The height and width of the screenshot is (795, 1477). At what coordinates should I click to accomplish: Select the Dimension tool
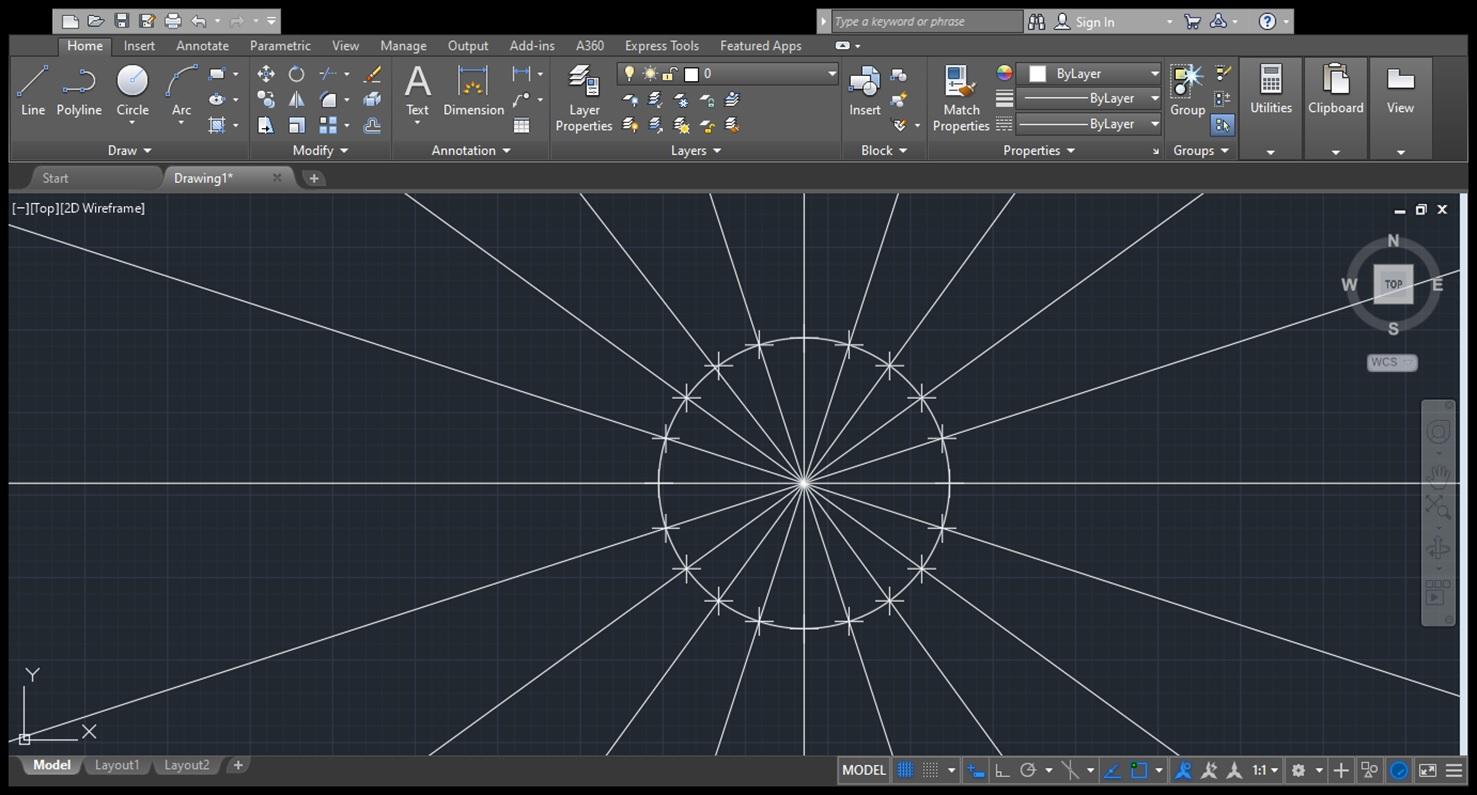coord(473,90)
